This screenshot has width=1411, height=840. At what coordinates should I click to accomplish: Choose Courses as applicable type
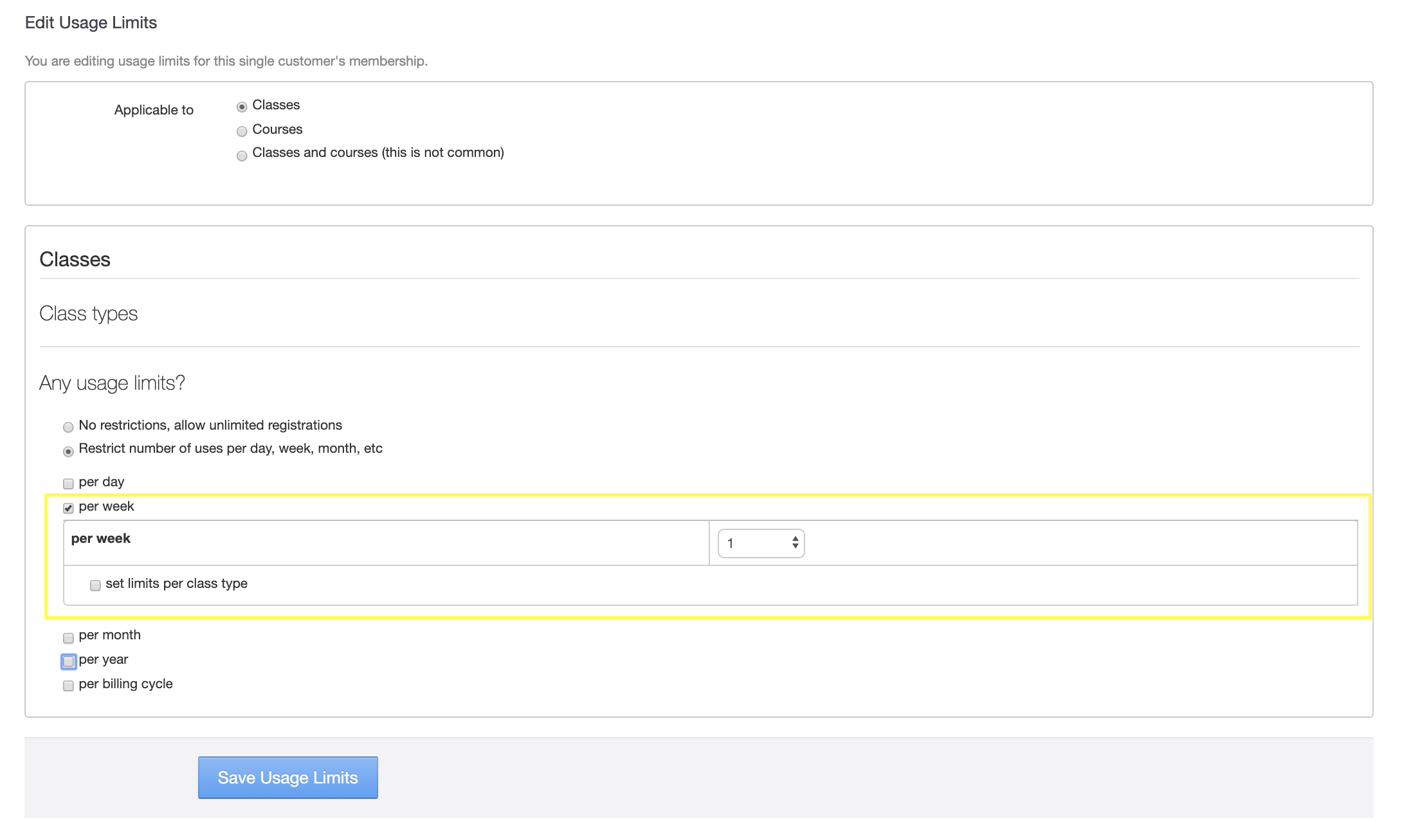point(242,131)
